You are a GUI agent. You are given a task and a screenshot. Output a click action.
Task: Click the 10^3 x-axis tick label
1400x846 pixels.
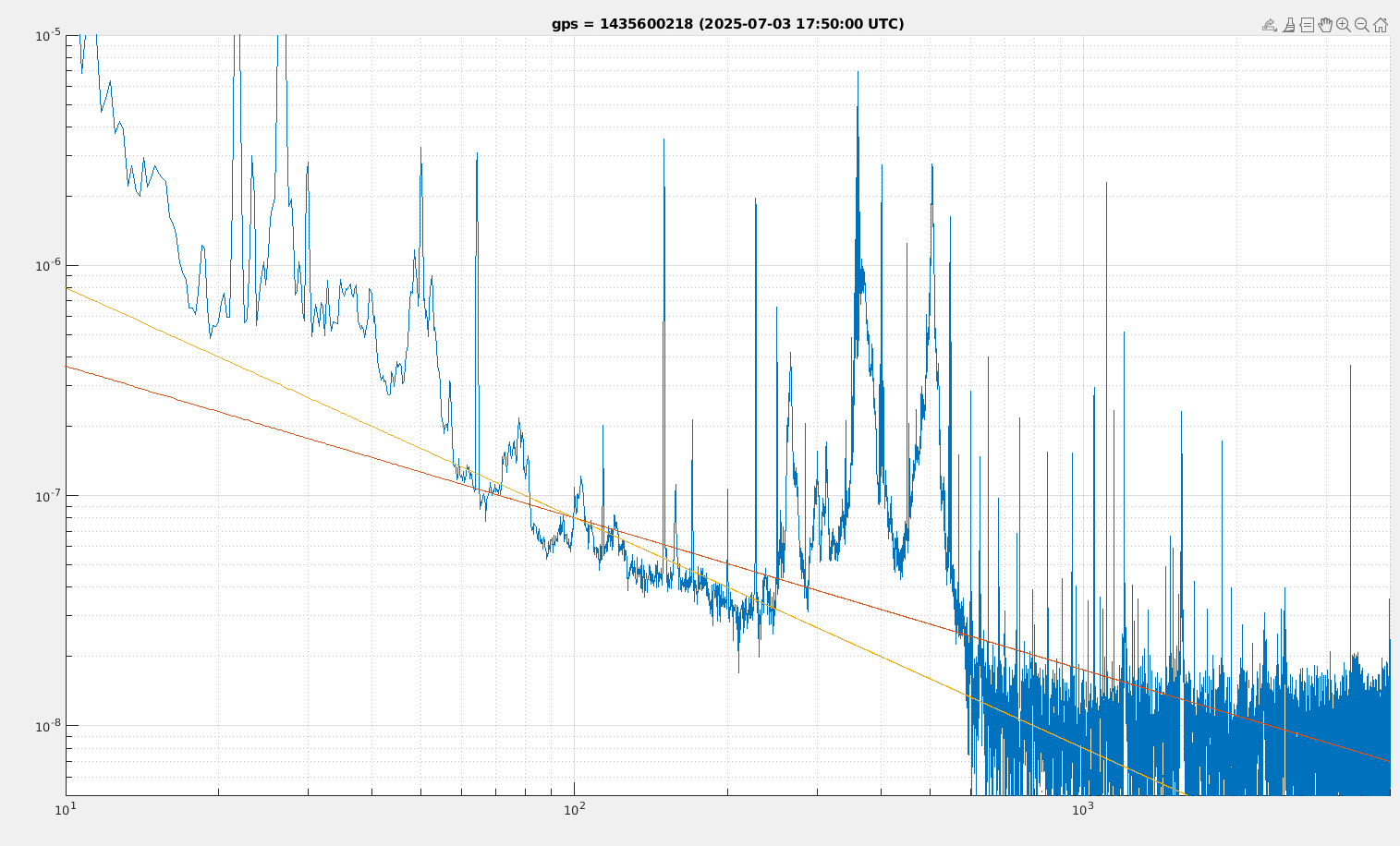pyautogui.click(x=1082, y=808)
